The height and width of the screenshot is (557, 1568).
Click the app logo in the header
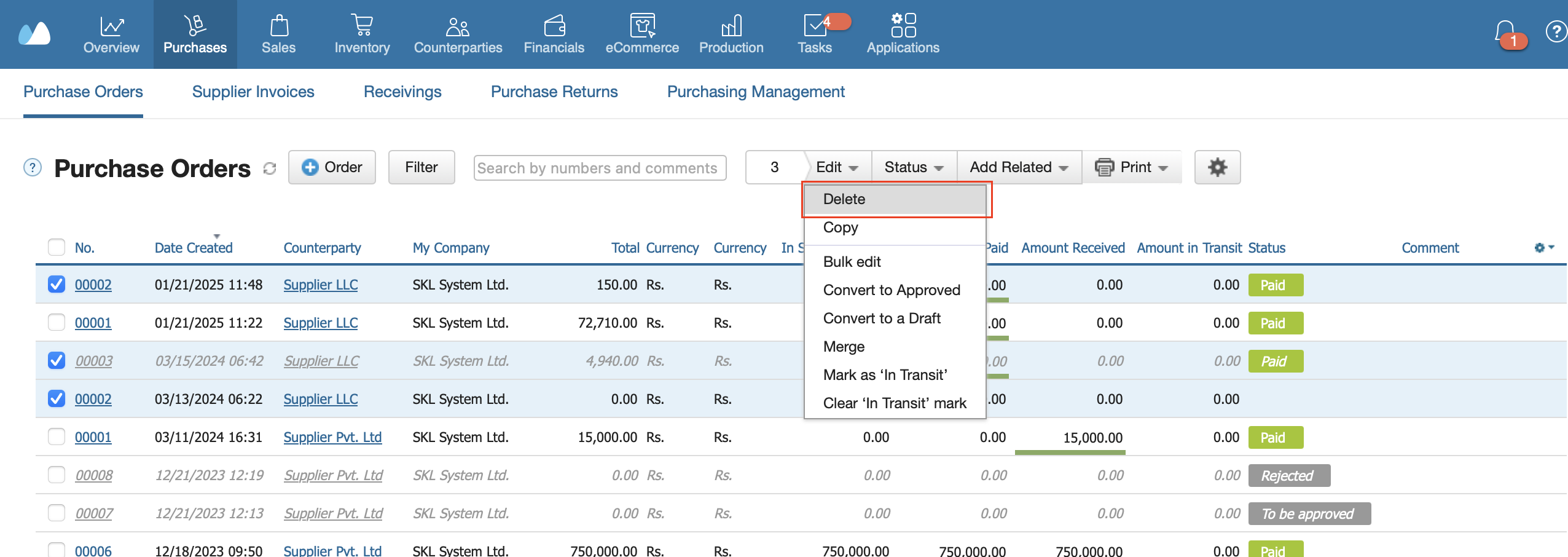(x=34, y=34)
